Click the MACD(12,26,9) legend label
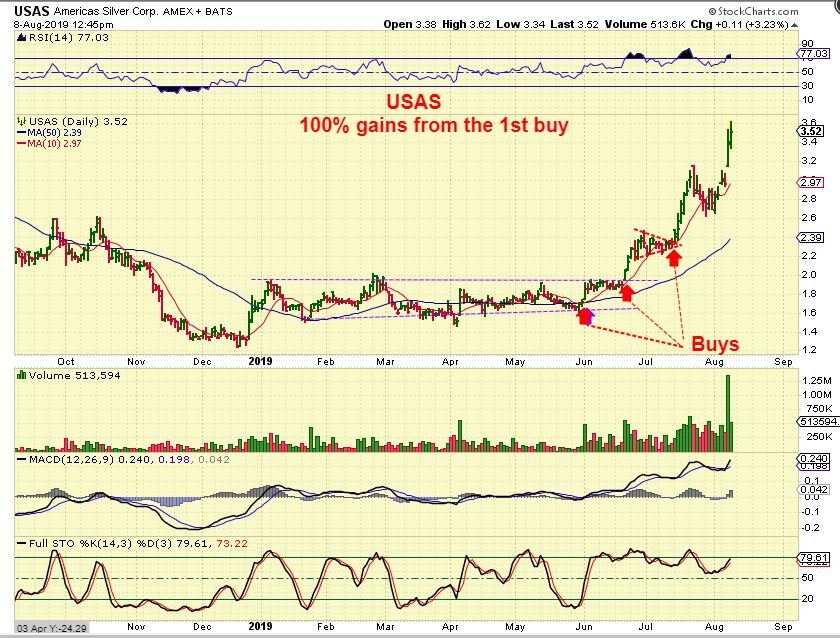Viewport: 840px width, 638px height. pyautogui.click(x=71, y=460)
